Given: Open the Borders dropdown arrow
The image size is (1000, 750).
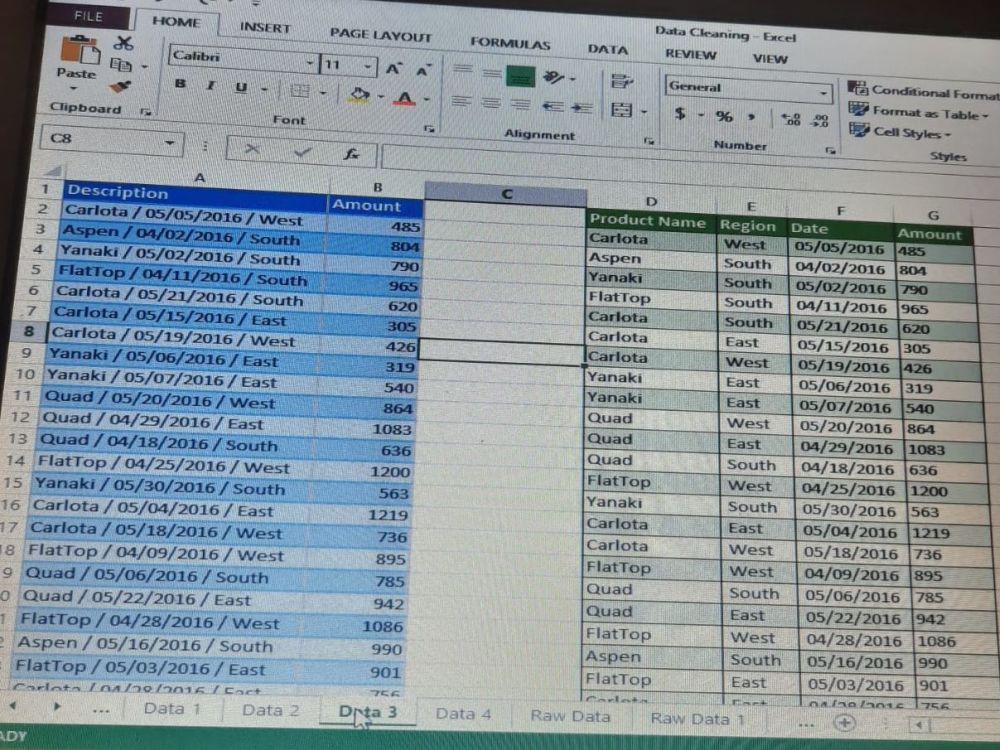Looking at the screenshot, I should pos(323,93).
